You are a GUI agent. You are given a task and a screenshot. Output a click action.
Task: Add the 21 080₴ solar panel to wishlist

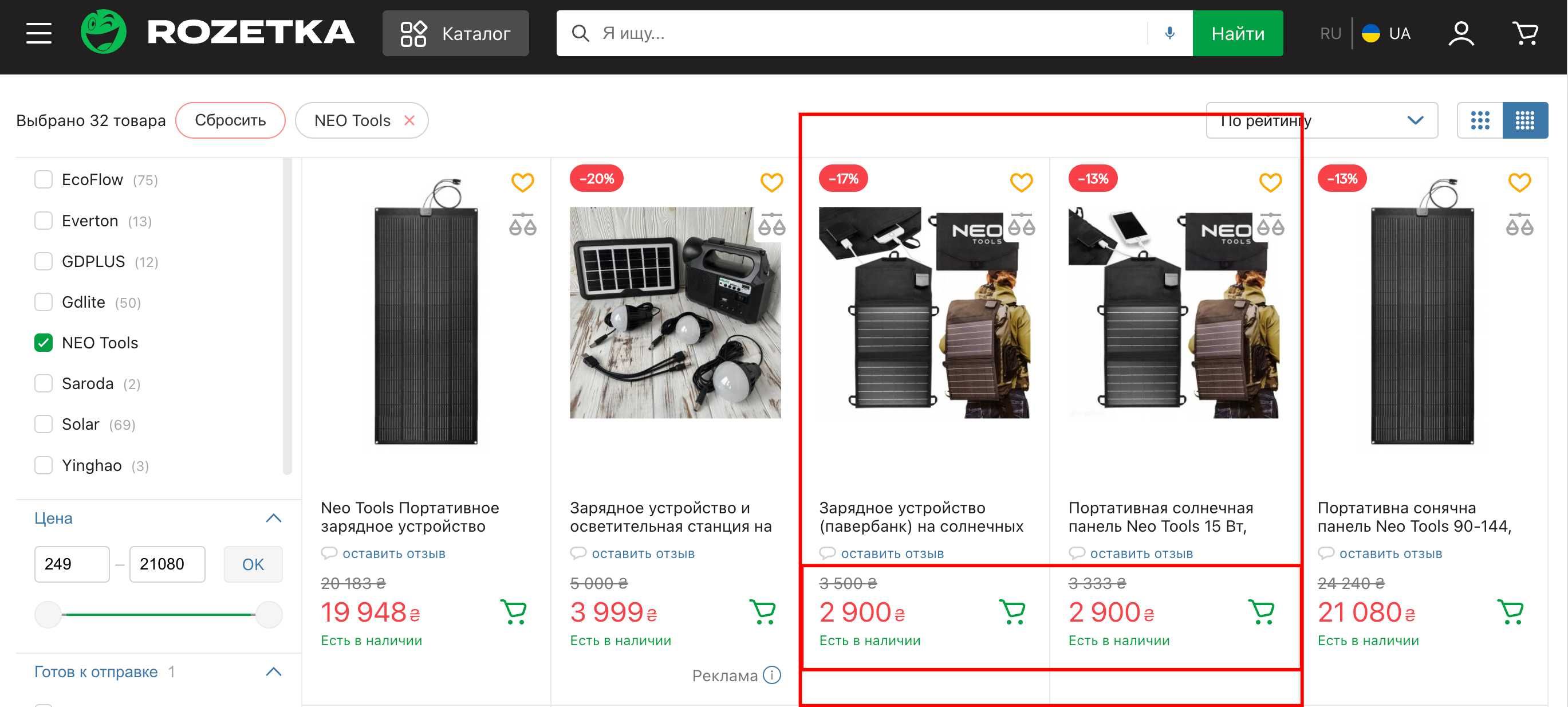[x=1519, y=182]
